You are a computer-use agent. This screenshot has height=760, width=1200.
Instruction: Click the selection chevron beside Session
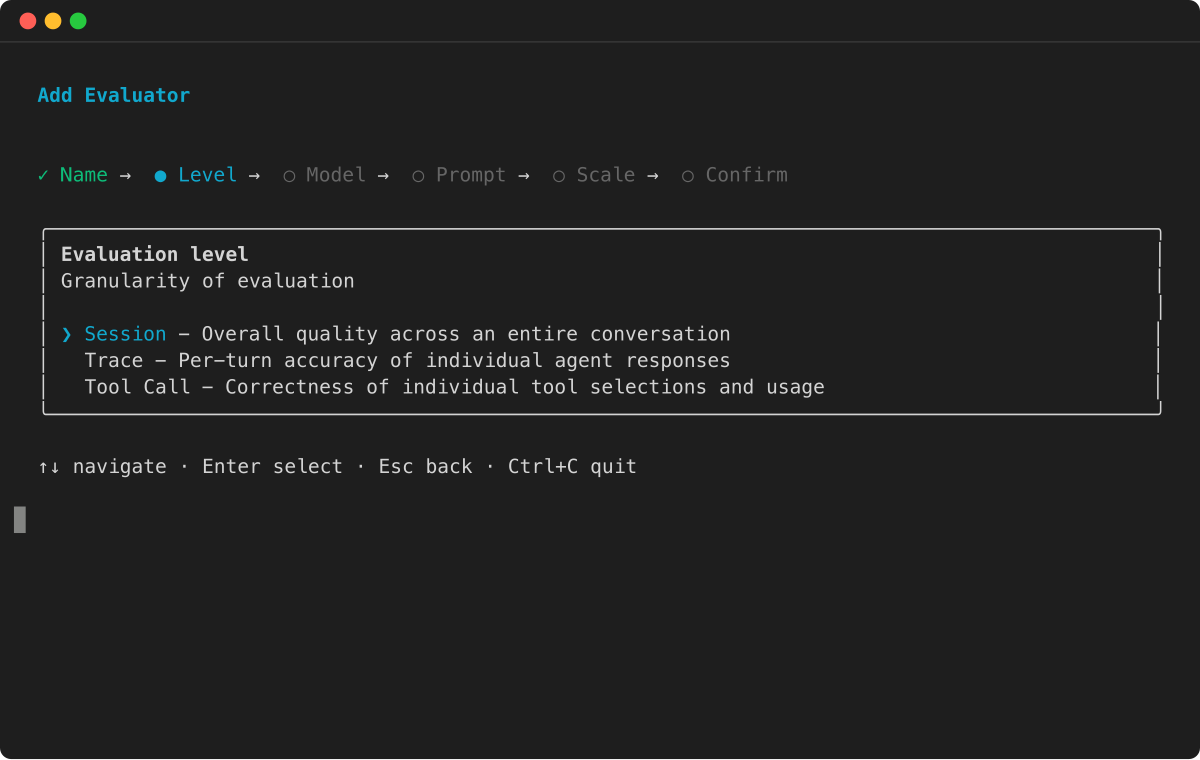(x=67, y=334)
